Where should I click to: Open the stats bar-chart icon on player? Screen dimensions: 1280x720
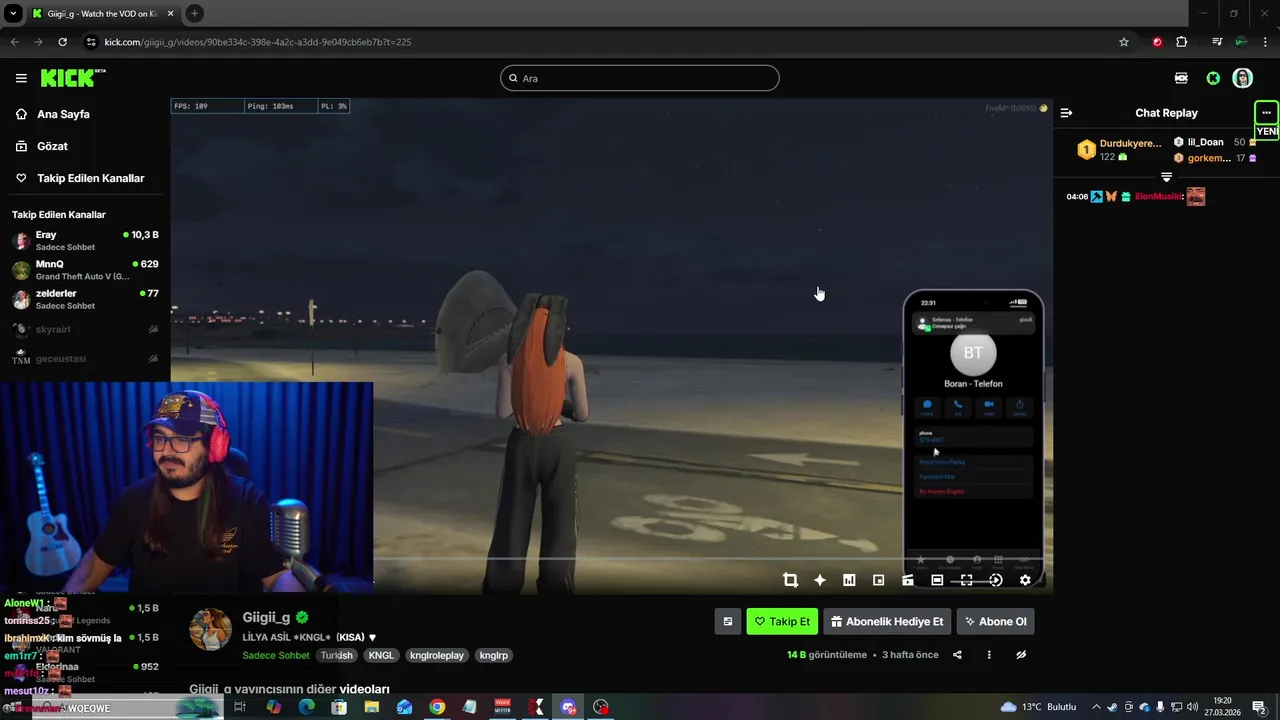[849, 580]
